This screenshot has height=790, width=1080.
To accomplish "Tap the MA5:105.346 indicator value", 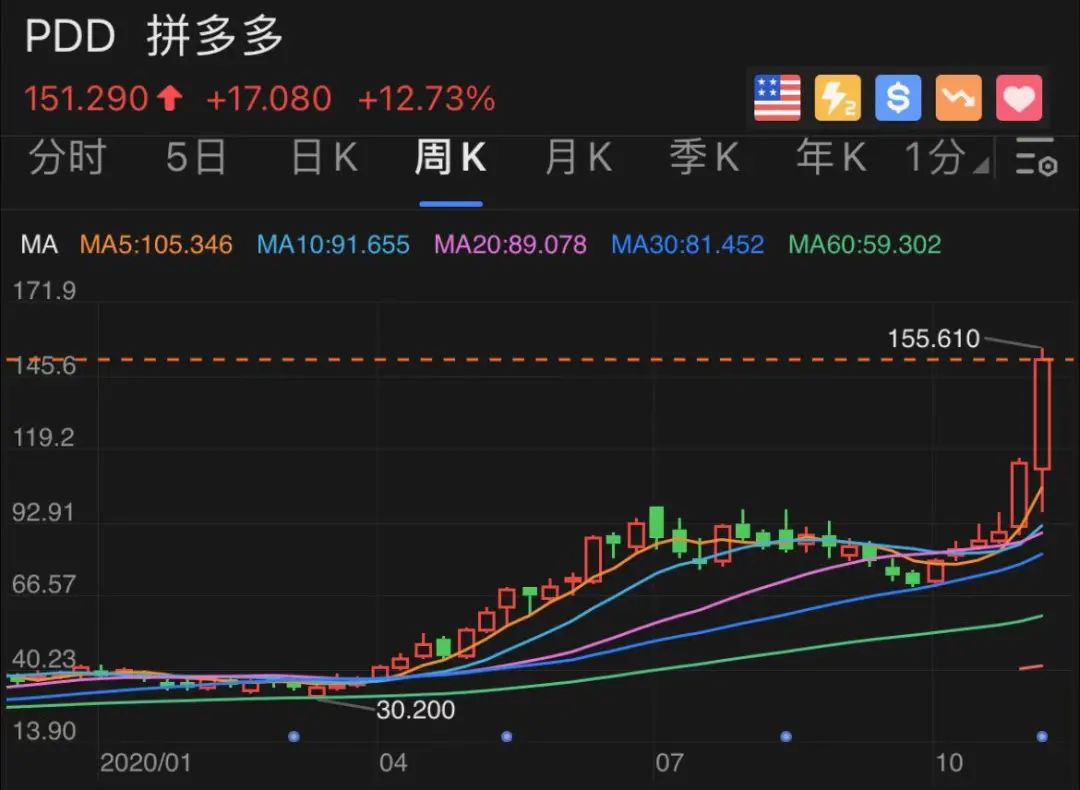I will pyautogui.click(x=156, y=245).
